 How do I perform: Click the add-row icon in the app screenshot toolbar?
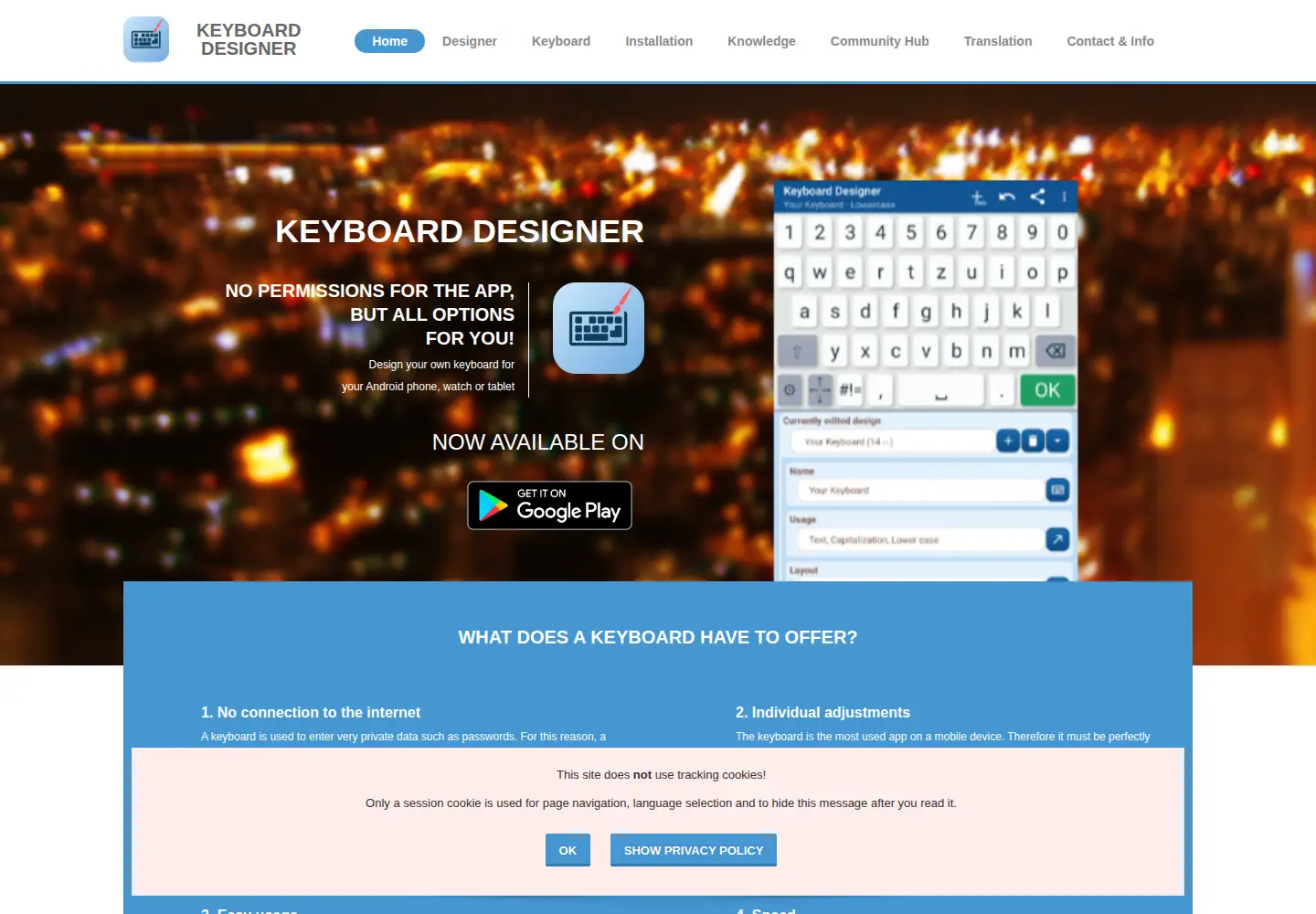tap(978, 197)
